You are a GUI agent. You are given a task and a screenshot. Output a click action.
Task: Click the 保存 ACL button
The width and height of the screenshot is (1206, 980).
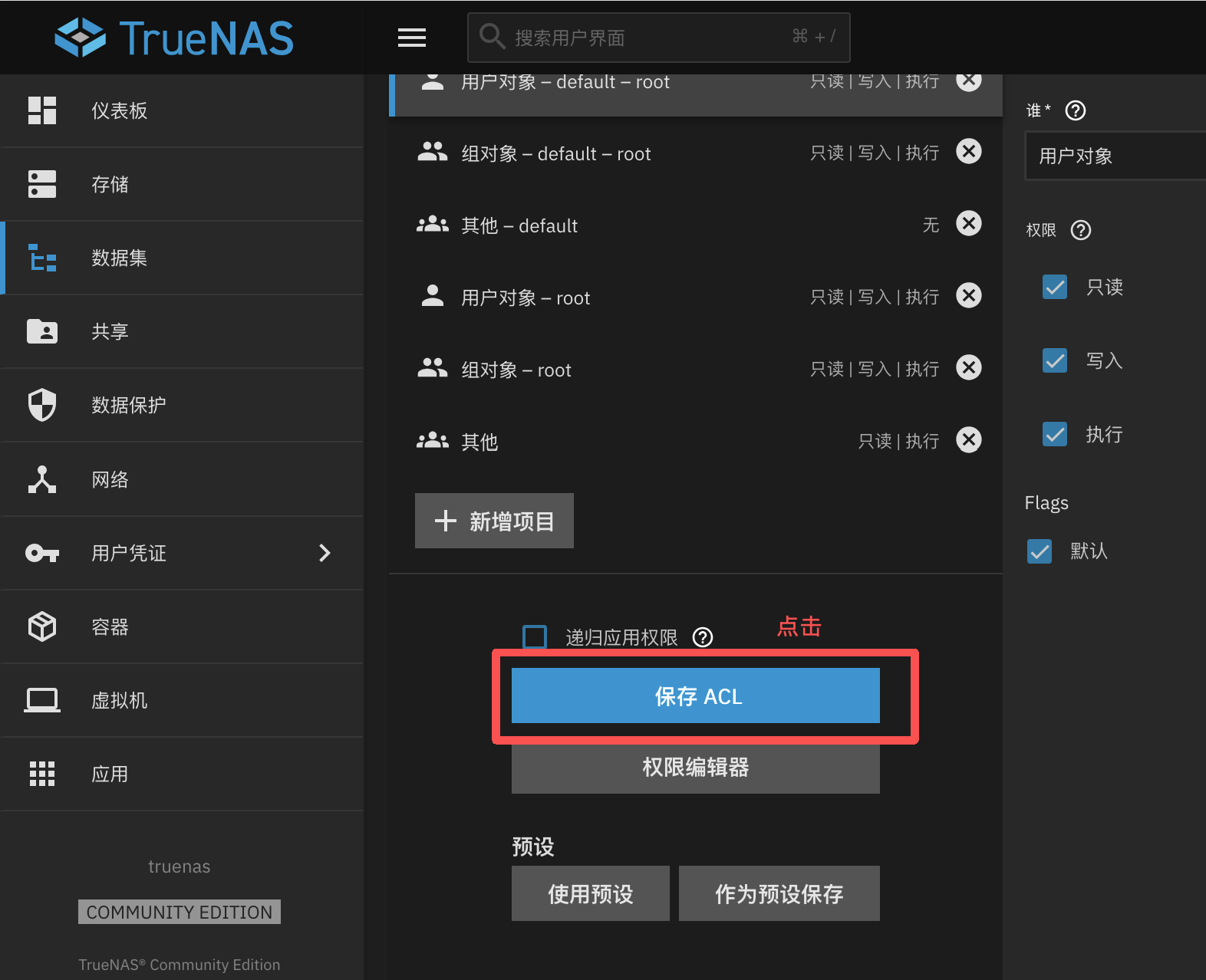pos(695,696)
